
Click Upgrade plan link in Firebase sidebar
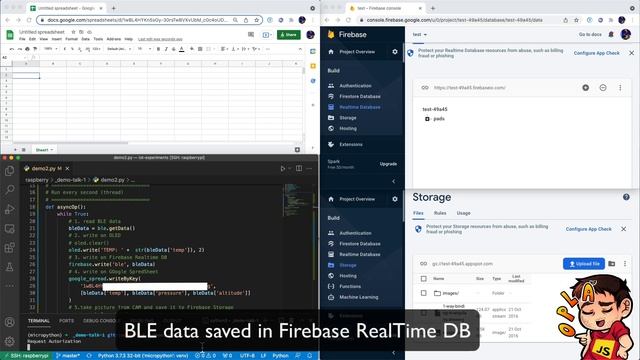point(388,164)
